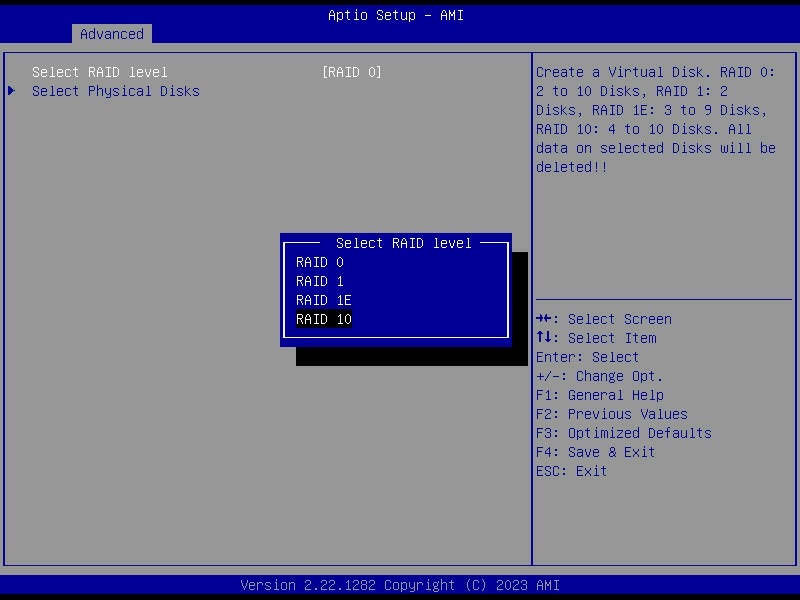Click the Version 2.22.1282 copyright footer
Screen dimensions: 800x600
[x=400, y=585]
